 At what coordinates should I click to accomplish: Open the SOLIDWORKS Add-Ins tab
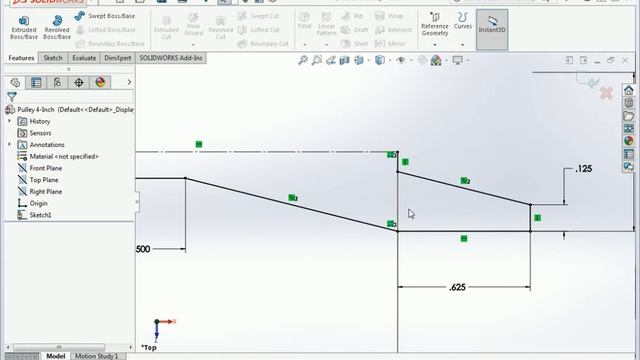coord(171,58)
